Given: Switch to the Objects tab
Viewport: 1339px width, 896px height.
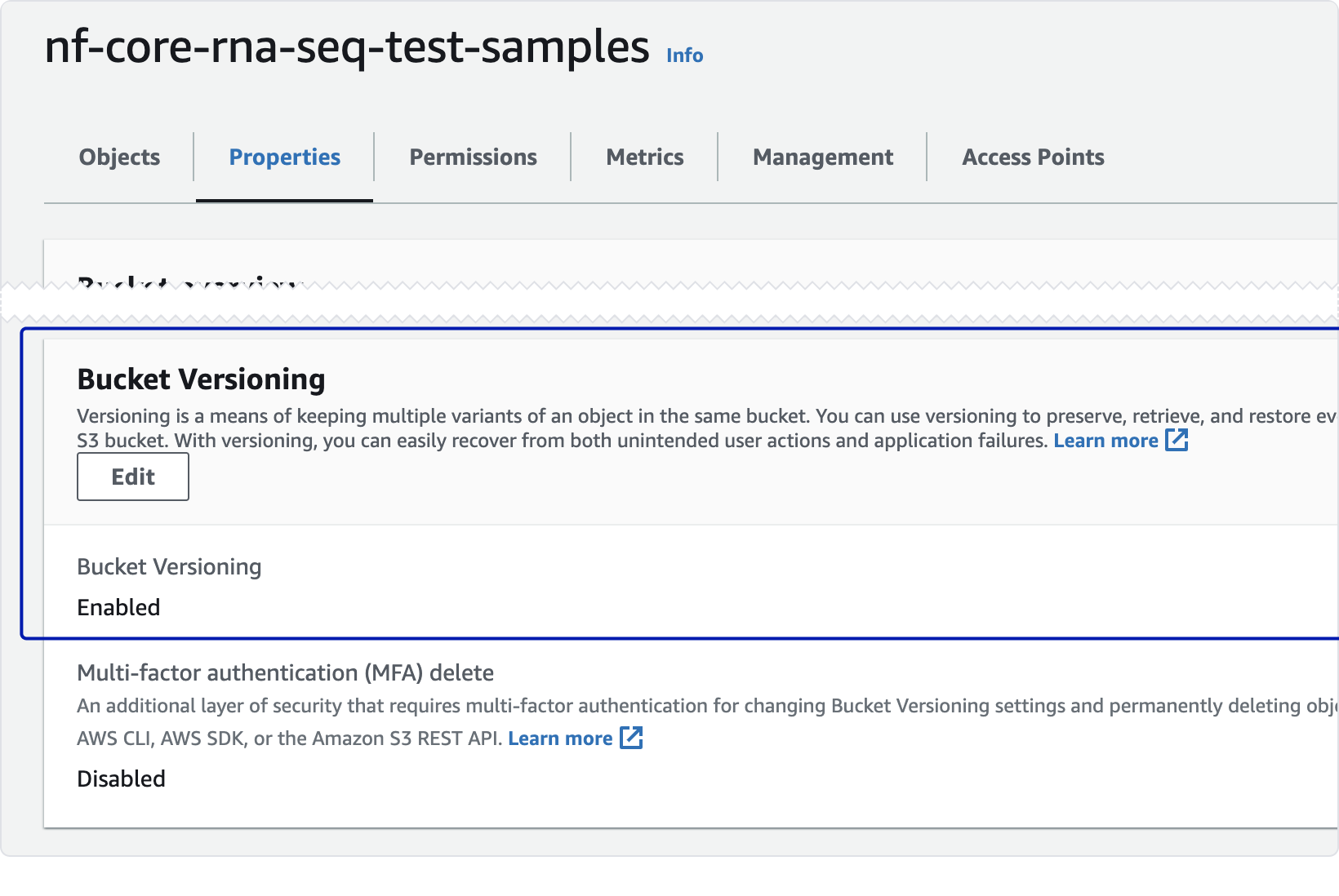Looking at the screenshot, I should point(119,157).
